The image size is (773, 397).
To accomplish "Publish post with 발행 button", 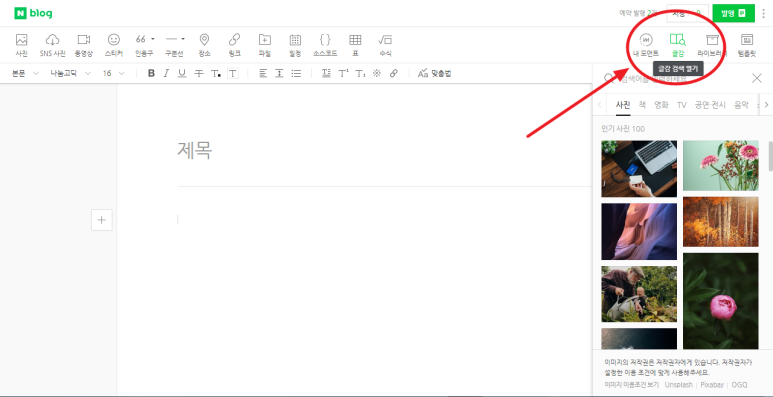I will [x=733, y=13].
